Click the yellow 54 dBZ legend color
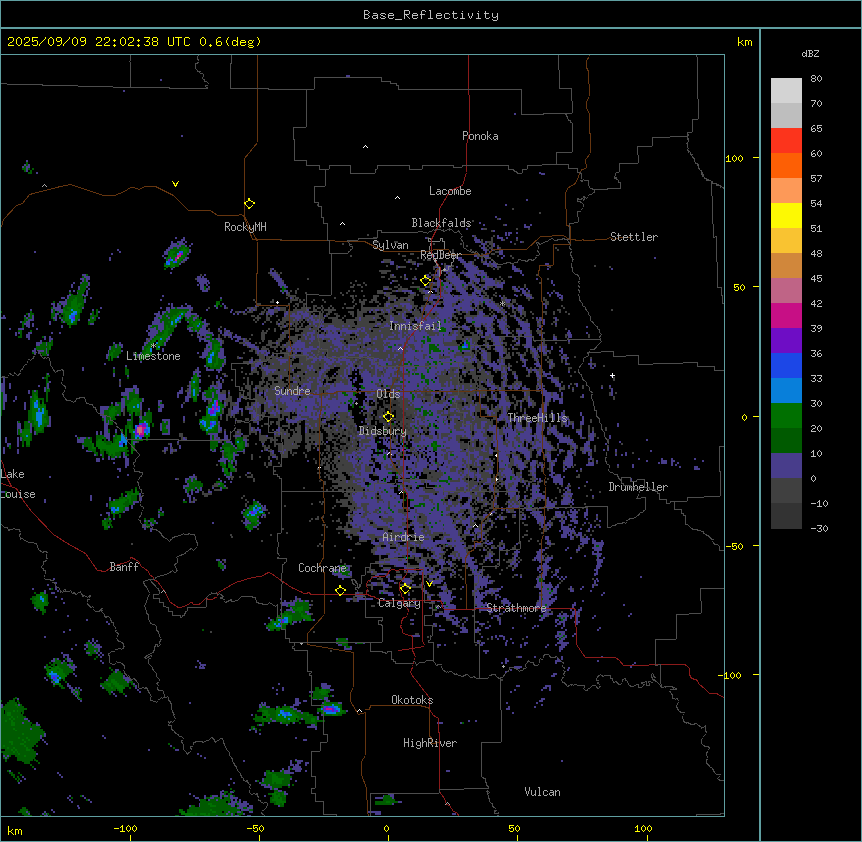Screen dimensions: 862x842 pyautogui.click(x=786, y=215)
